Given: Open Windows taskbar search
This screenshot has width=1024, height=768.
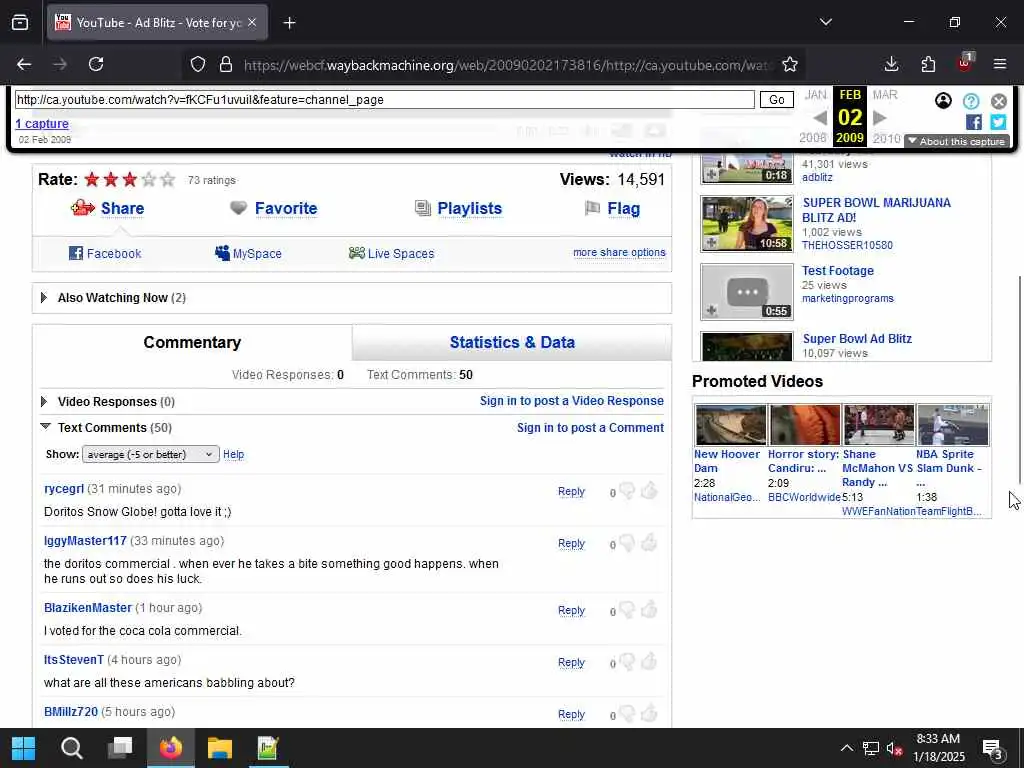Looking at the screenshot, I should [x=72, y=748].
